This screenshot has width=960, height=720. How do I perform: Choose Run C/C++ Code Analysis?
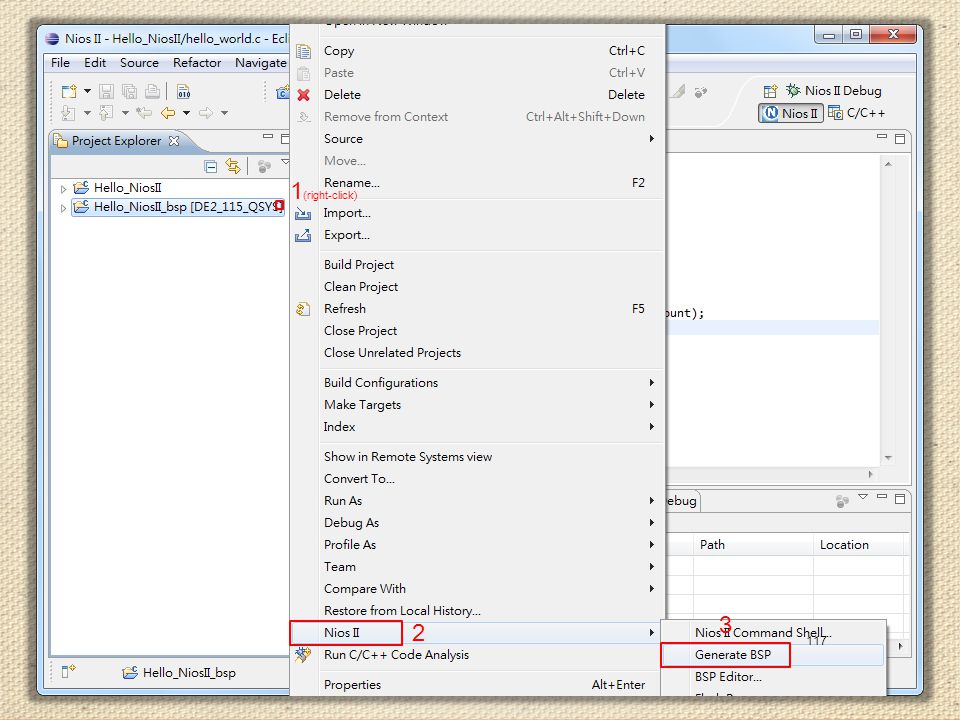click(x=478, y=655)
